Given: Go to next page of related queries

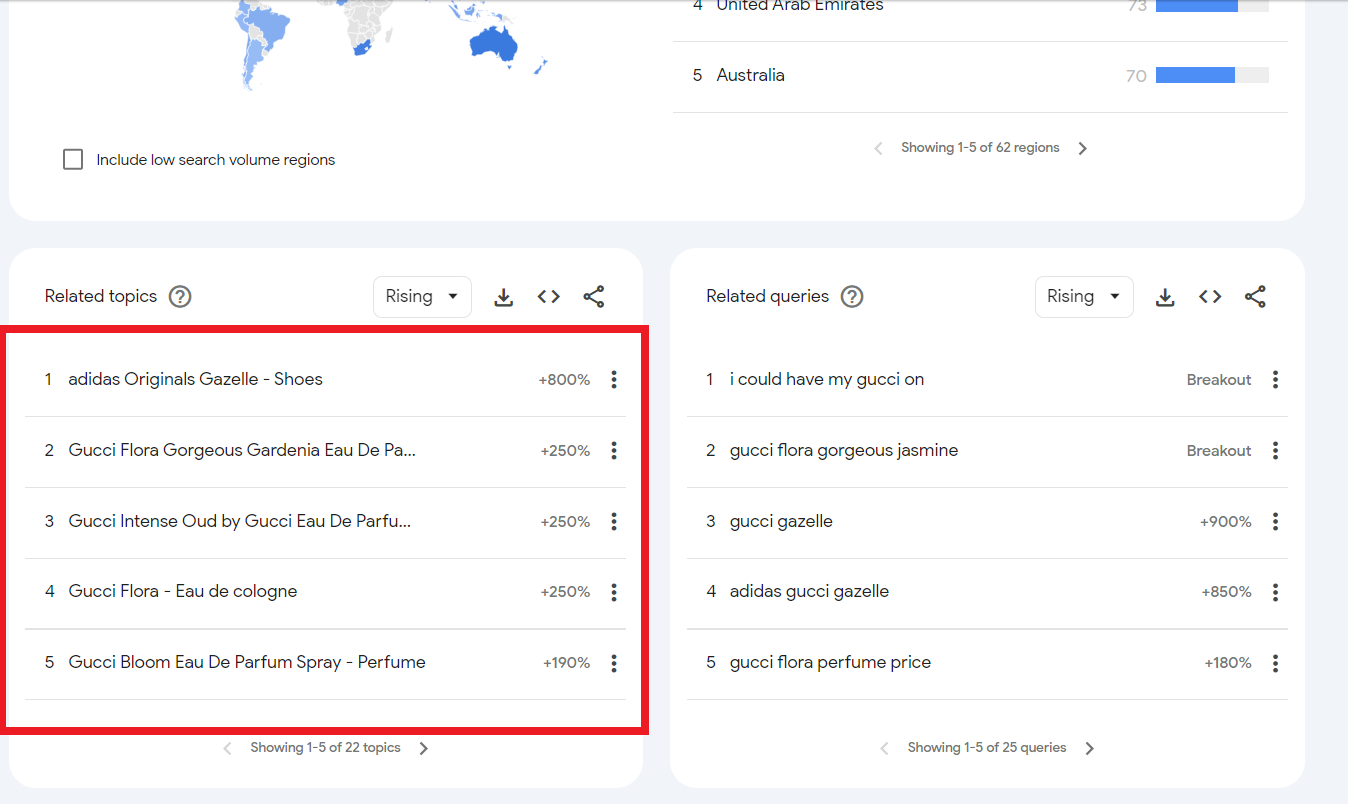Looking at the screenshot, I should pyautogui.click(x=1090, y=748).
